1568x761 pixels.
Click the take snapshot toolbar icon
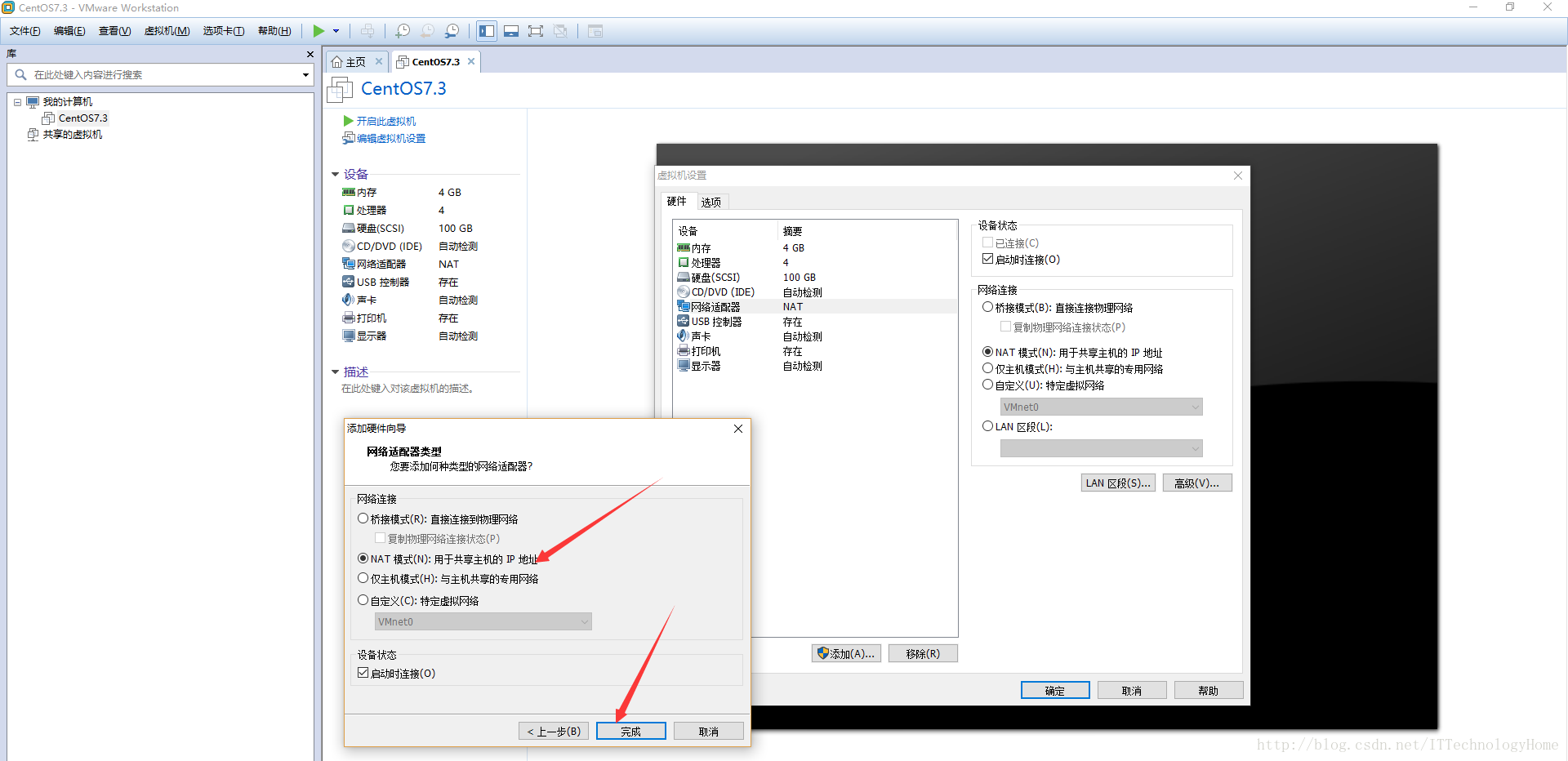pos(403,31)
